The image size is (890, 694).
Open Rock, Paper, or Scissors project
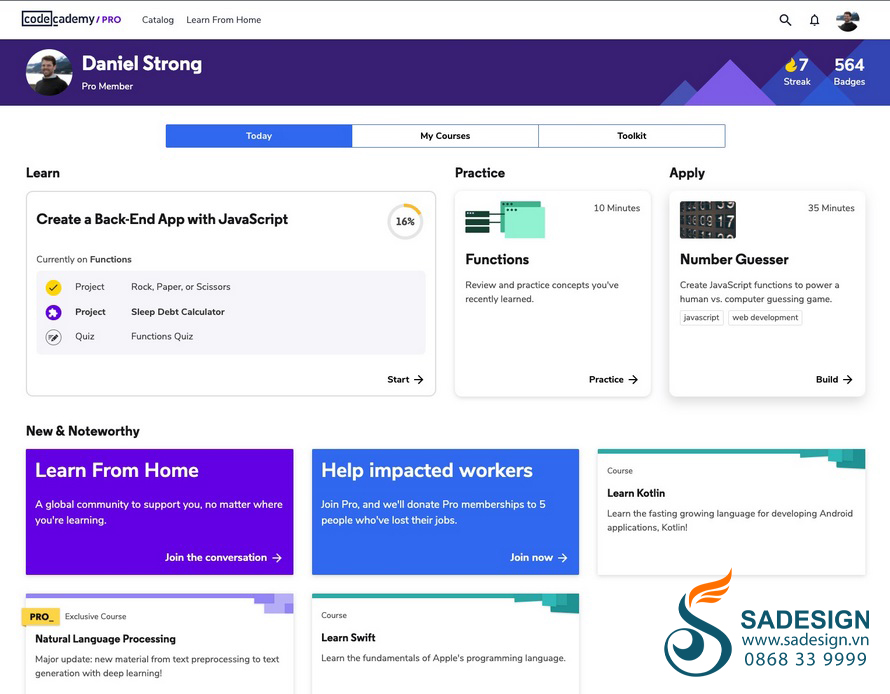tap(180, 287)
